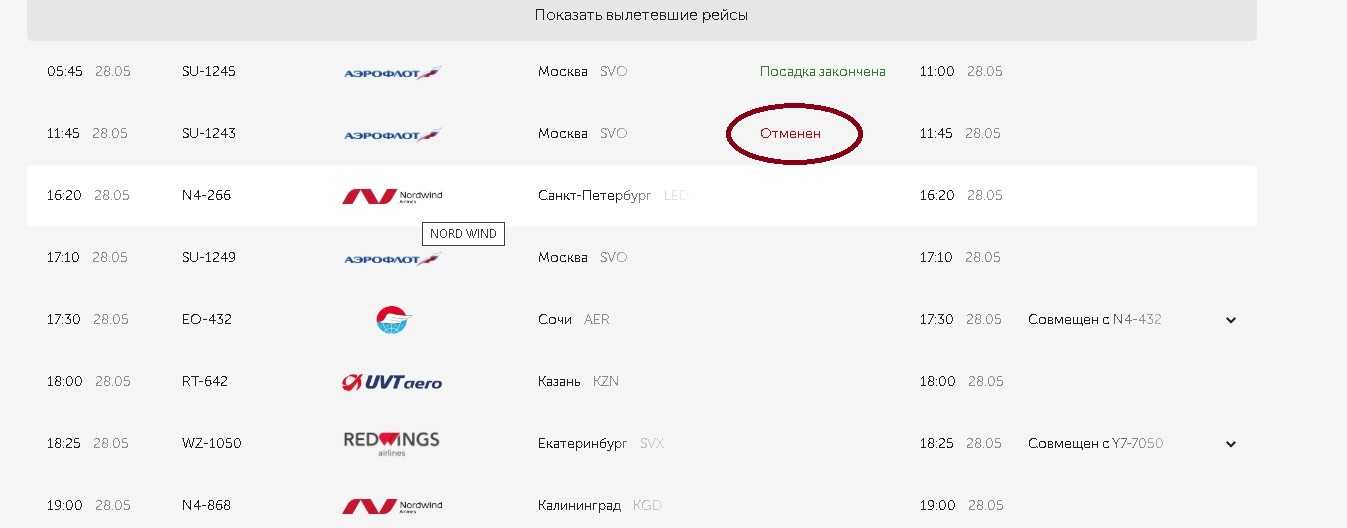This screenshot has width=1347, height=528.
Task: Click 'Показать вылетевшие рейсы' button
Action: (x=641, y=15)
